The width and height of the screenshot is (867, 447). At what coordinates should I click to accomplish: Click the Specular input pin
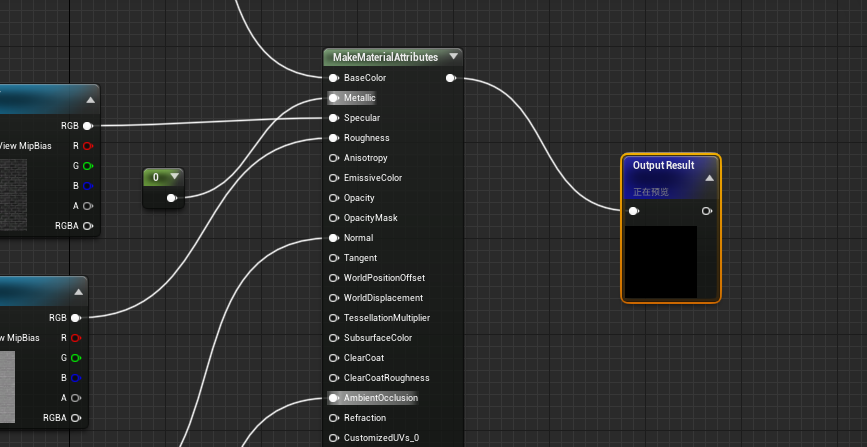point(333,118)
